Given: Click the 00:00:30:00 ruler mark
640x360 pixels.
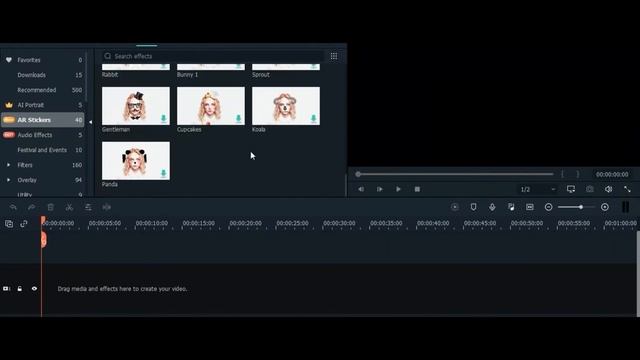Looking at the screenshot, I should (x=339, y=223).
